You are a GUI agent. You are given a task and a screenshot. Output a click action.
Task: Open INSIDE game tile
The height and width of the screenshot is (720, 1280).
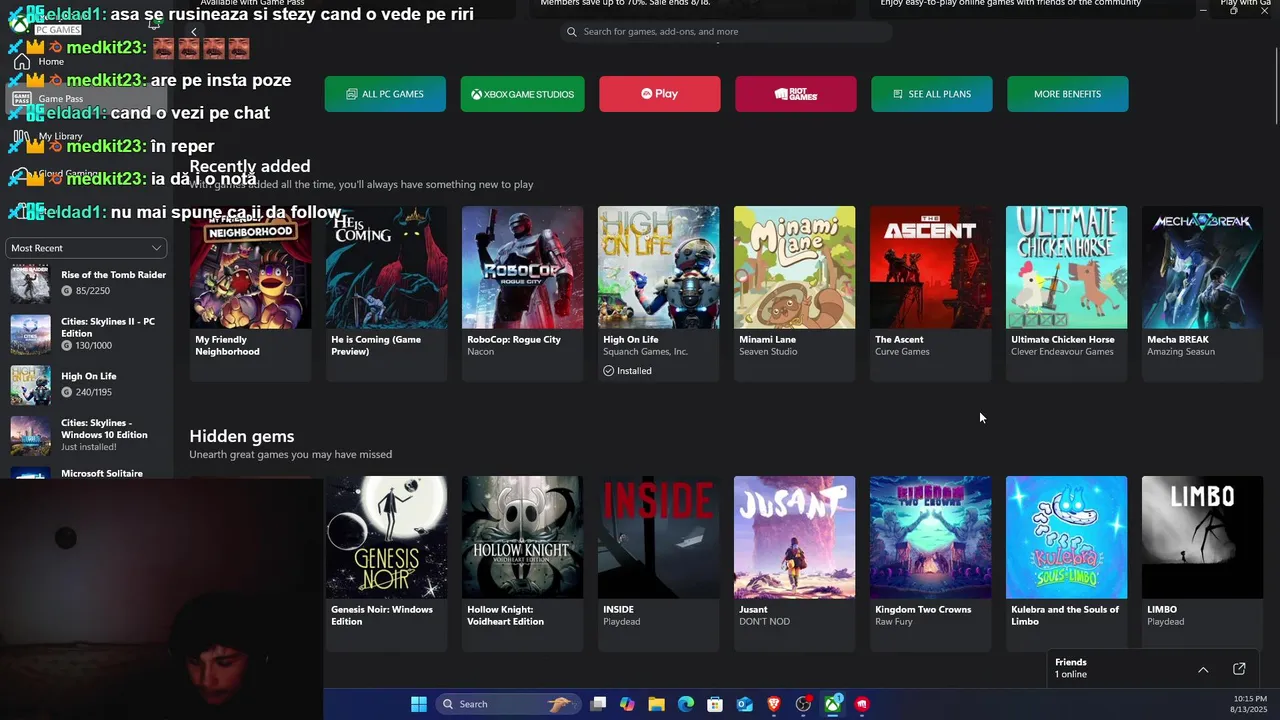658,563
